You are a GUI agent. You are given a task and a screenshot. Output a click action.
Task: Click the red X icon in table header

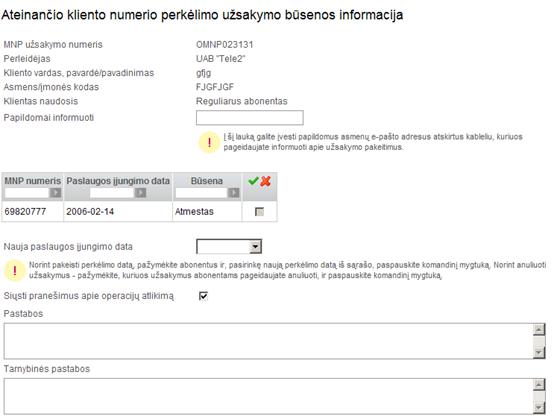point(266,181)
